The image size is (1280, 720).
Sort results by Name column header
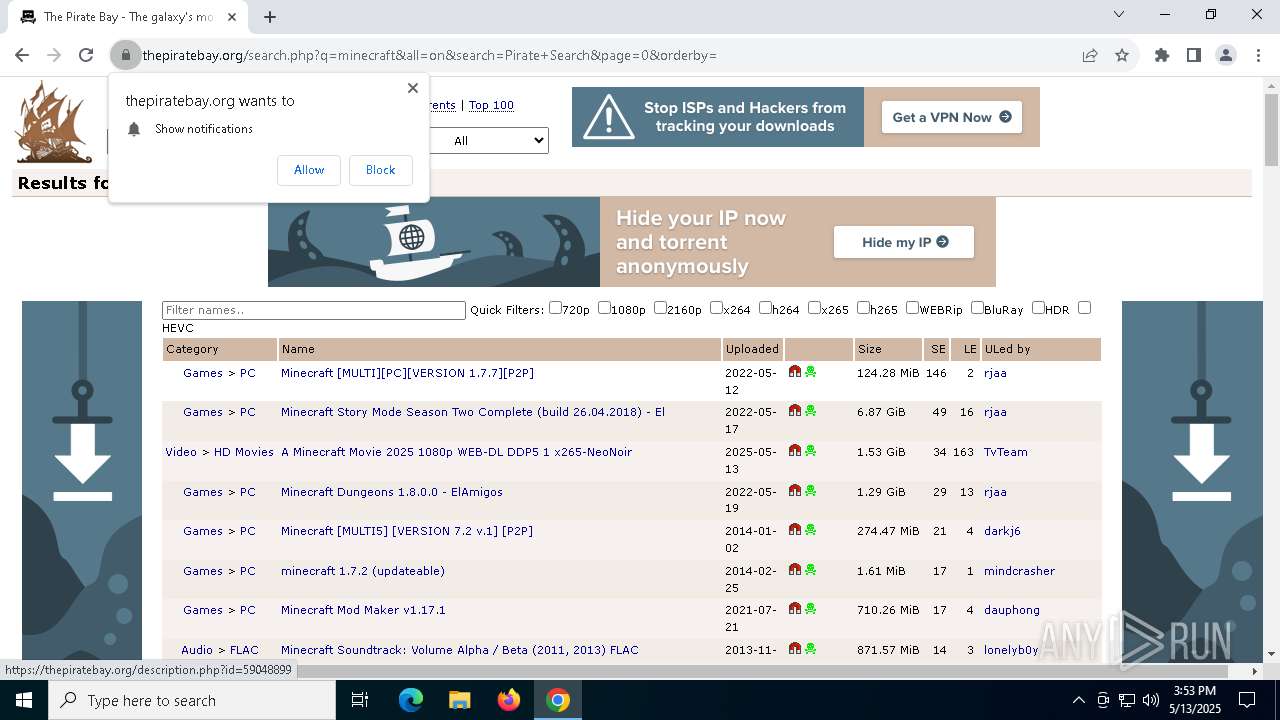pos(298,349)
